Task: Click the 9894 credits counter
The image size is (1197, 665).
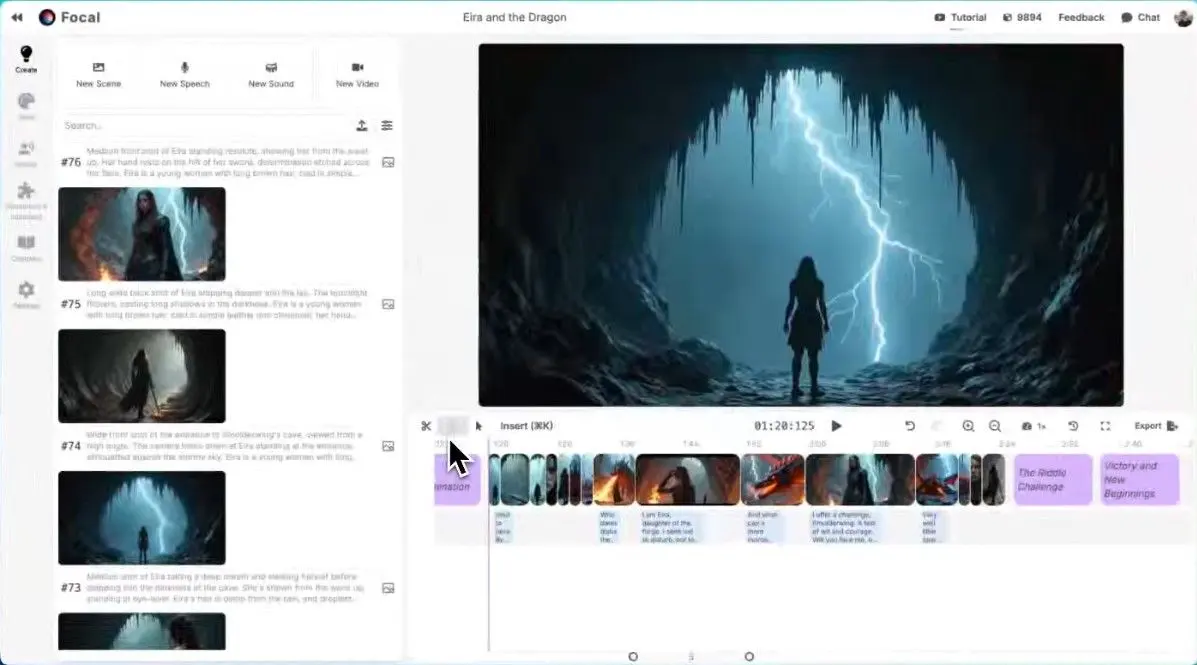Action: coord(1021,18)
